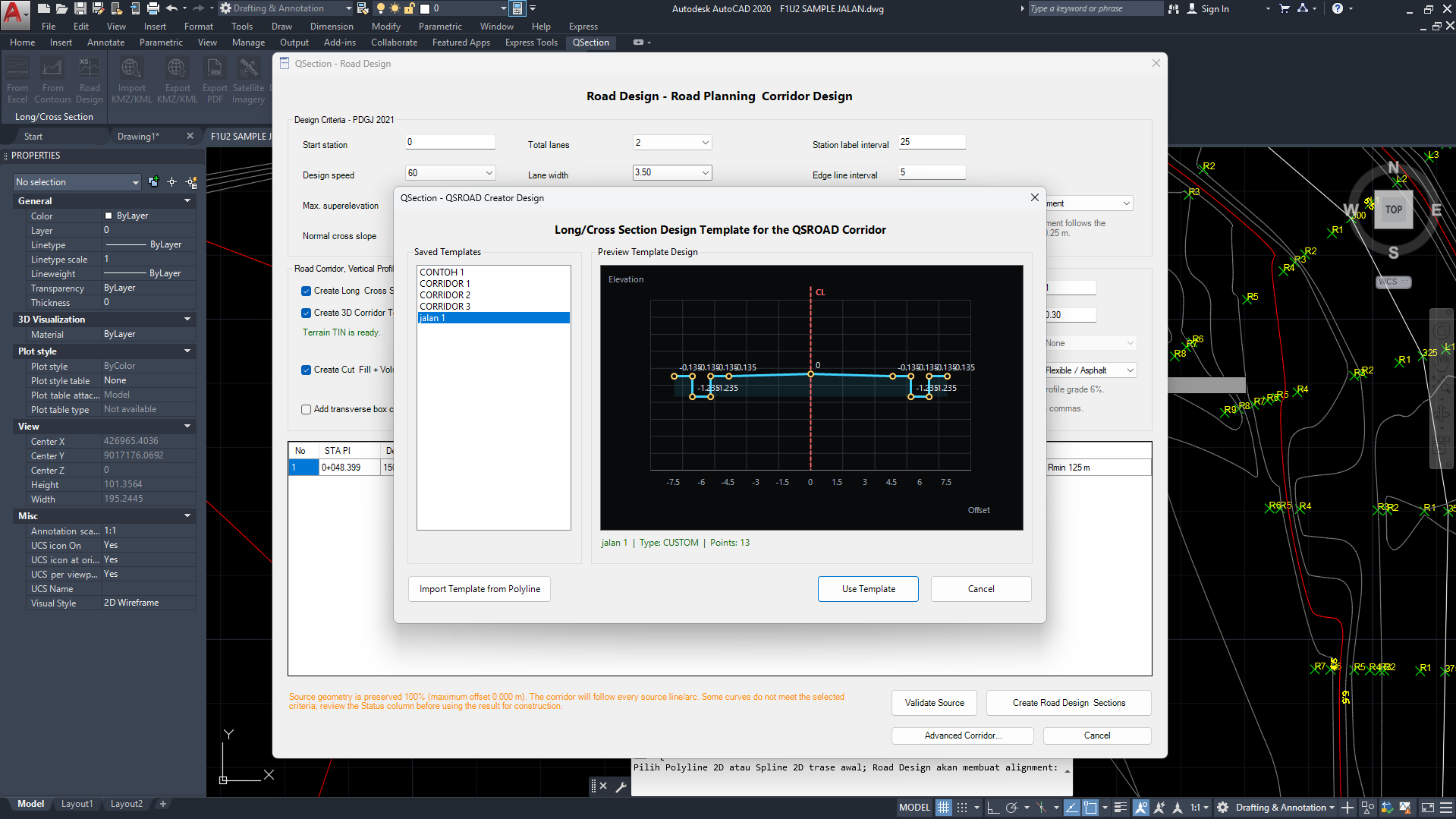Click the command line wrench customize icon
1456x819 pixels.
tap(621, 787)
